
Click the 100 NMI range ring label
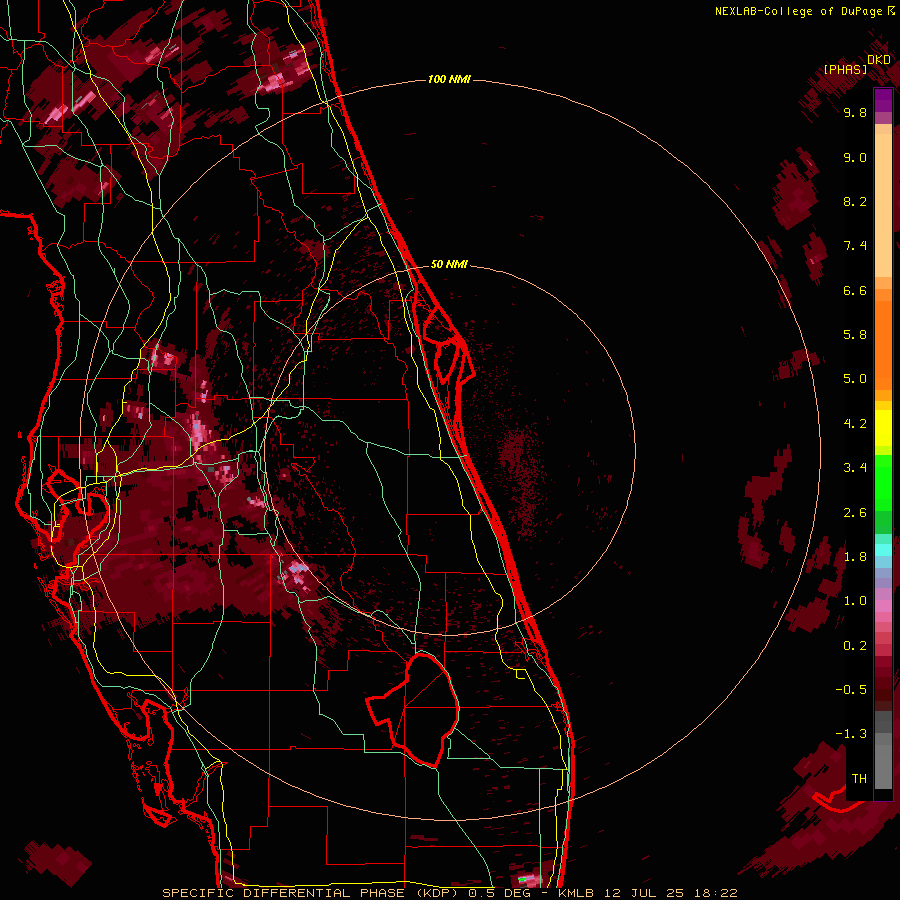pyautogui.click(x=449, y=79)
